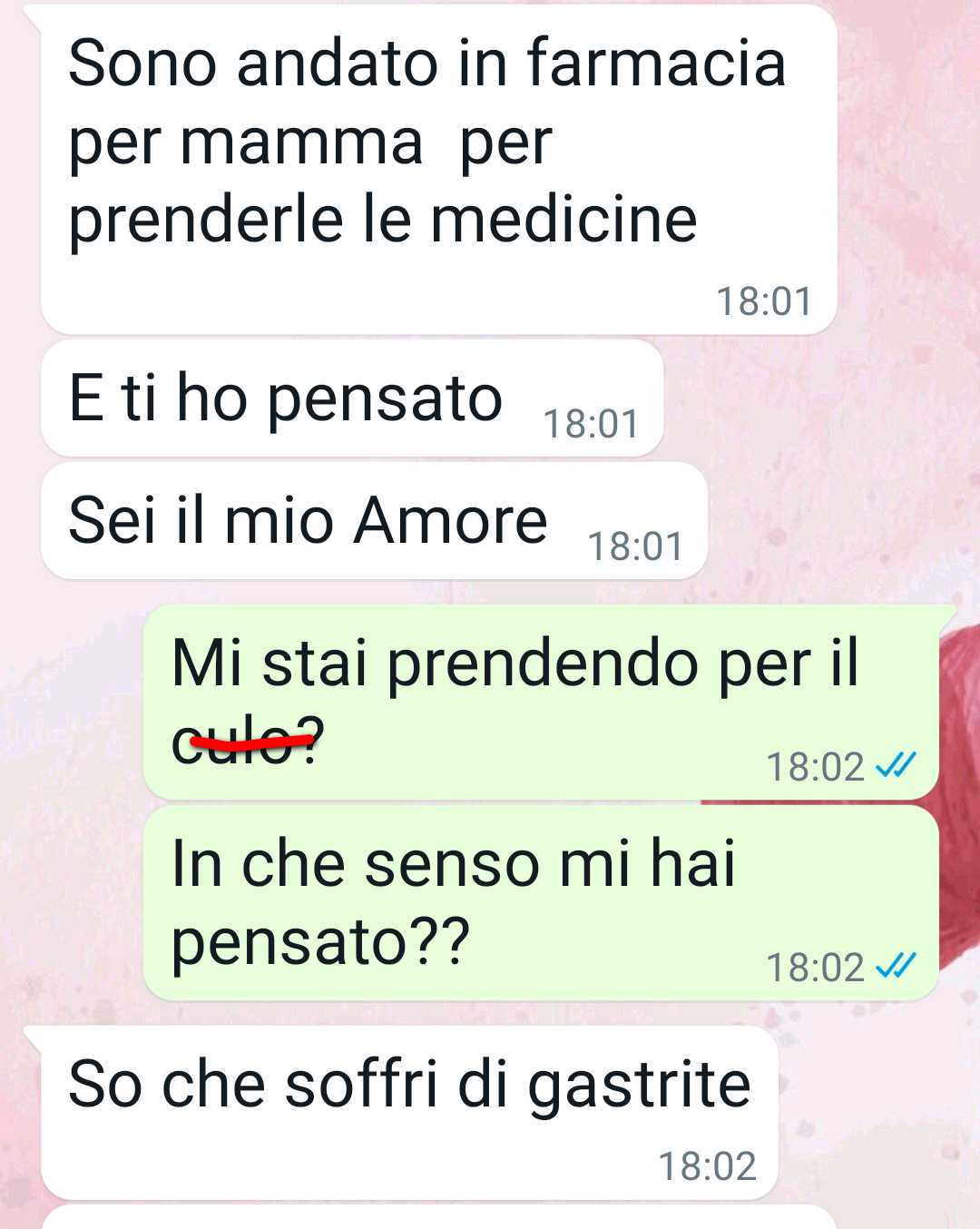Tap the 18:01 timestamp beside 'Sei il mio Amore'

tap(635, 546)
